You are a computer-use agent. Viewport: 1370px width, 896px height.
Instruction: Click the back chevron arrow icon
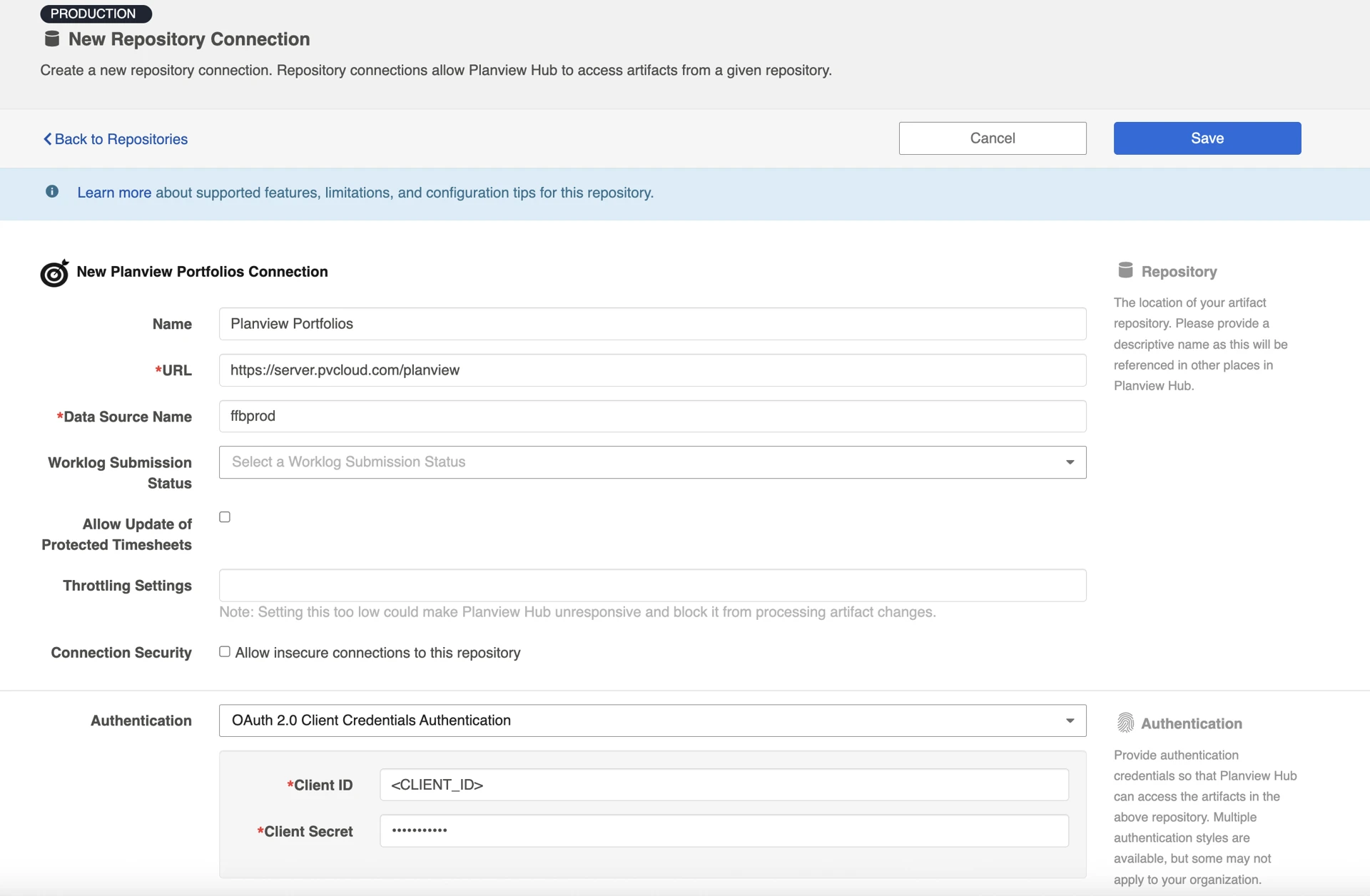tap(47, 139)
